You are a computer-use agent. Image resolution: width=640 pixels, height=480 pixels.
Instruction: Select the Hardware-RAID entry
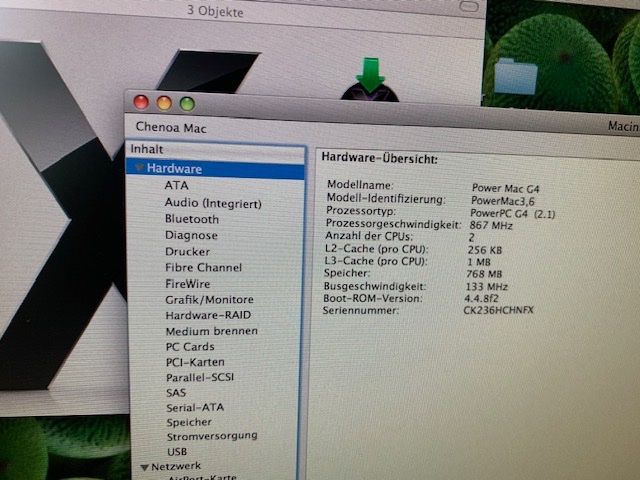pyautogui.click(x=208, y=315)
